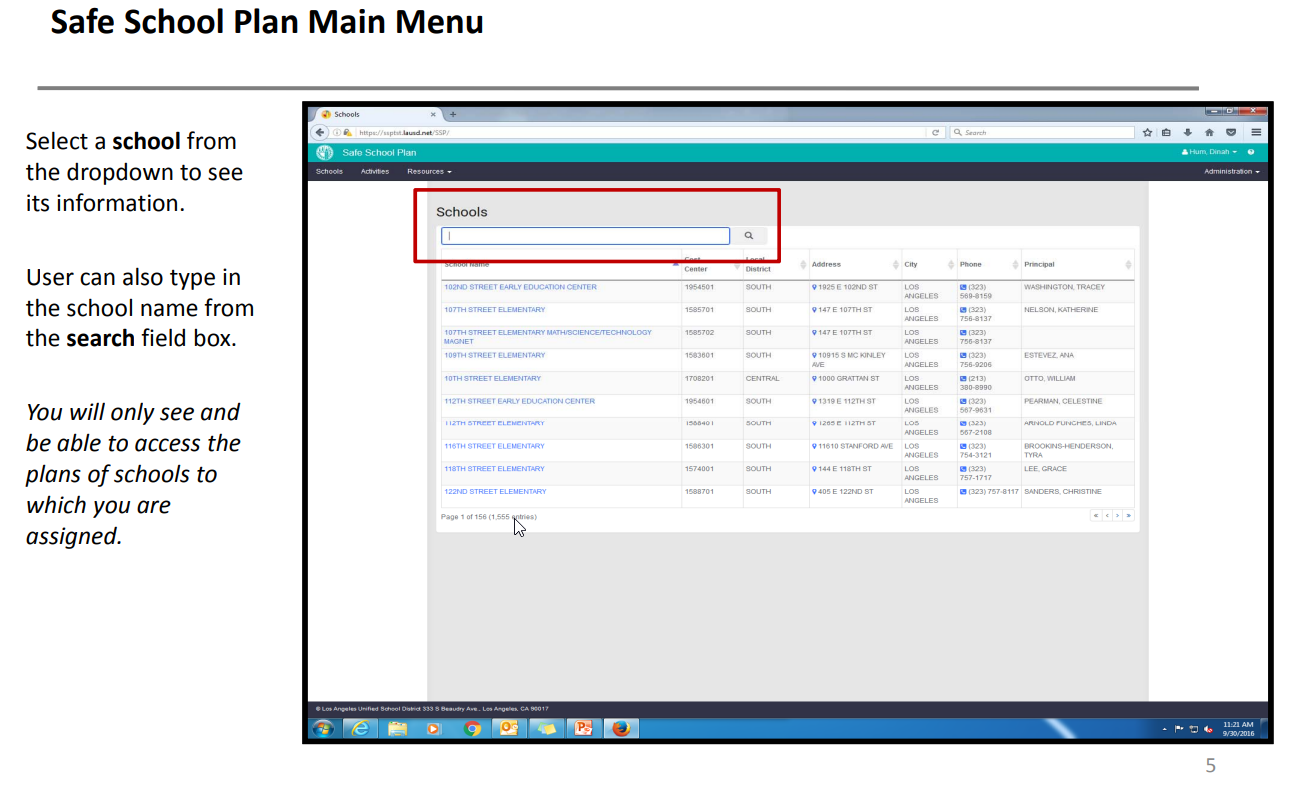
Task: Click the bookmark star icon in Firefox toolbar
Action: 1148,132
